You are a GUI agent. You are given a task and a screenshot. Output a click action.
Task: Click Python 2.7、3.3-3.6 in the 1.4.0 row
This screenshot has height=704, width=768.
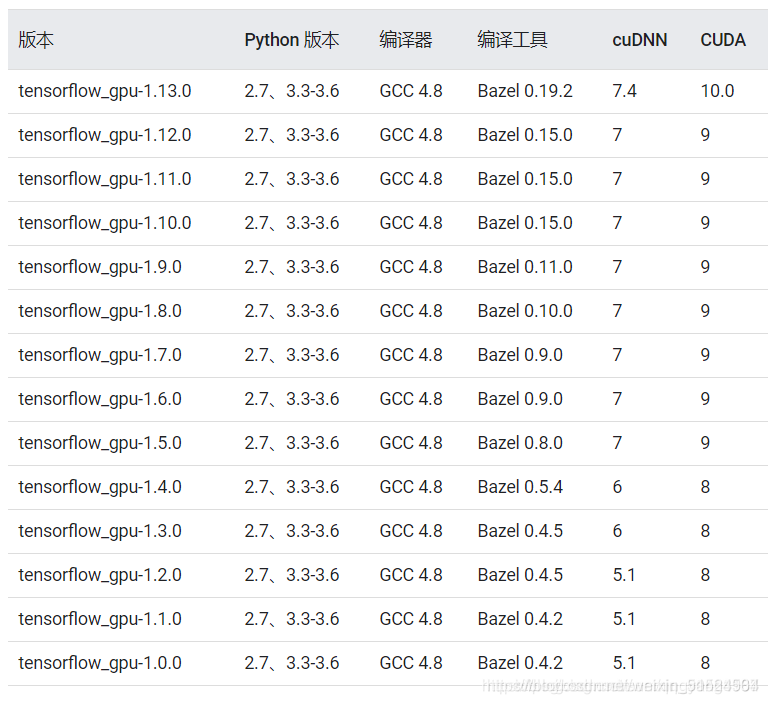point(292,487)
